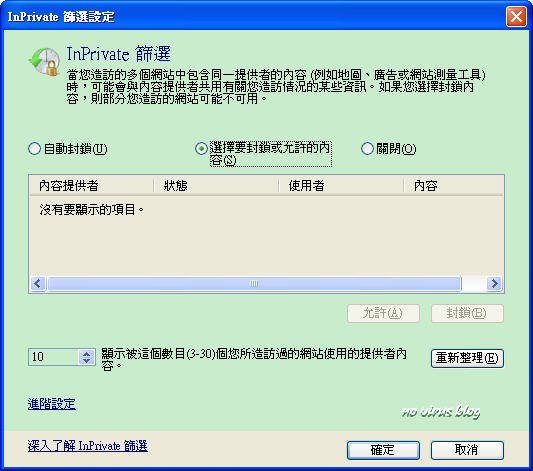Click the 允許(A) button

pos(383,313)
